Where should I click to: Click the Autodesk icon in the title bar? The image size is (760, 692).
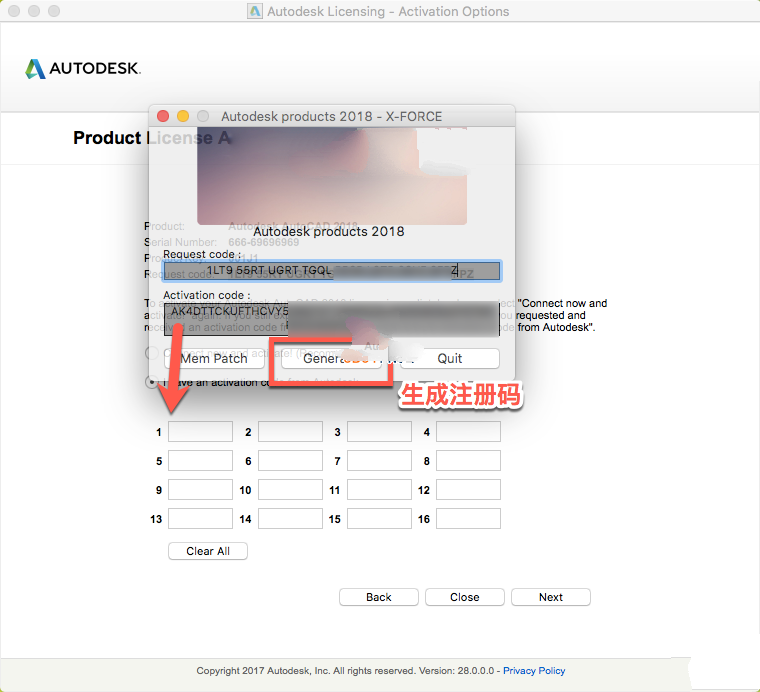[255, 11]
